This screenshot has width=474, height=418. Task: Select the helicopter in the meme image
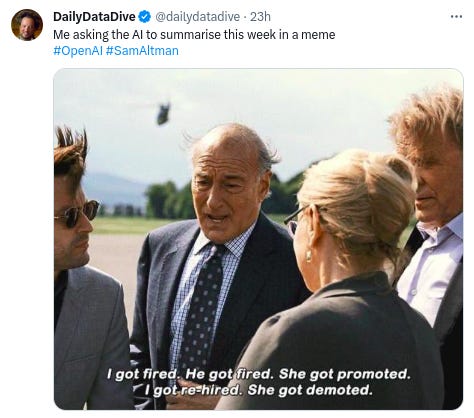[163, 113]
